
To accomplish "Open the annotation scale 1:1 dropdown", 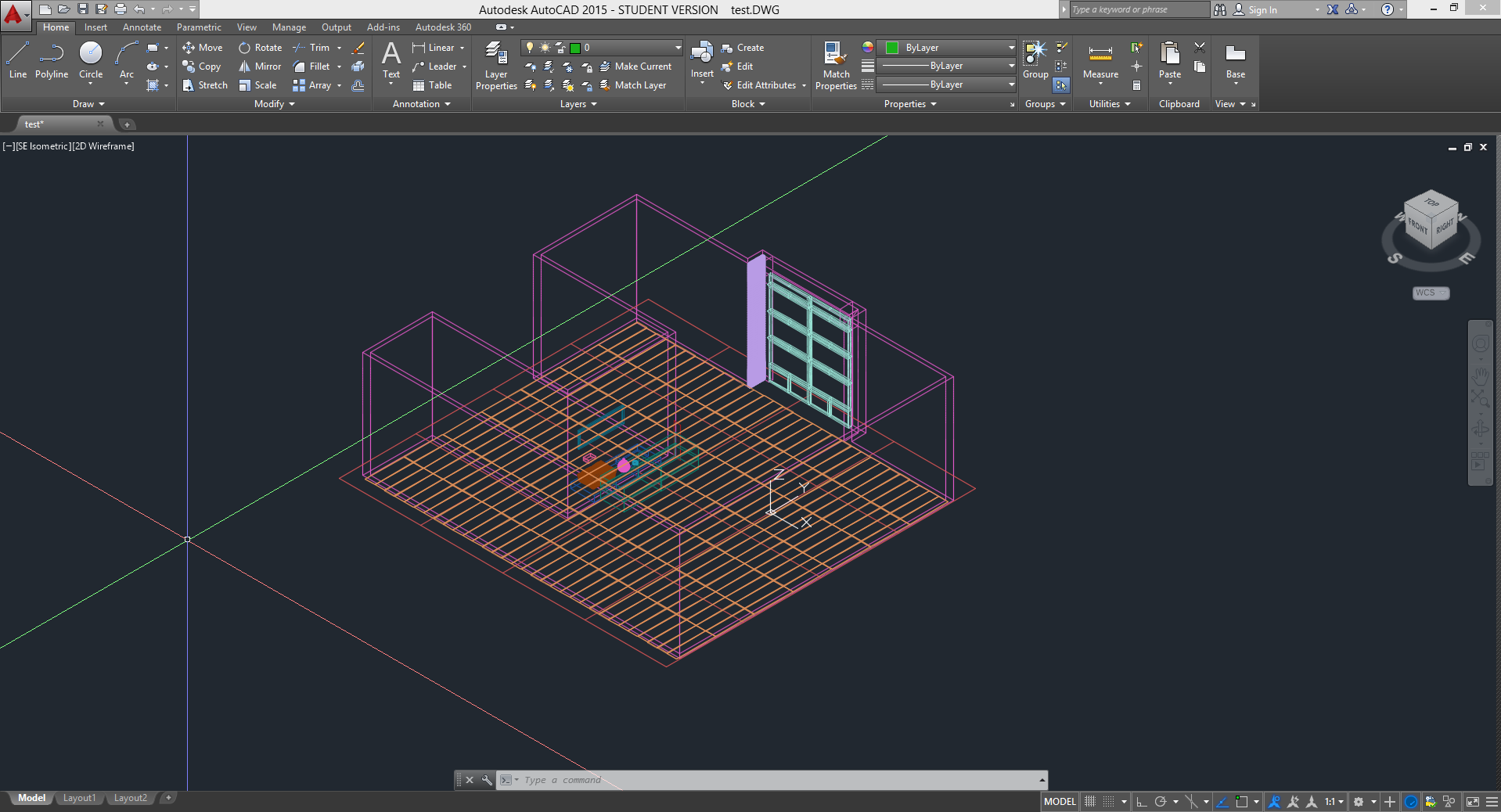I will pos(1337,801).
